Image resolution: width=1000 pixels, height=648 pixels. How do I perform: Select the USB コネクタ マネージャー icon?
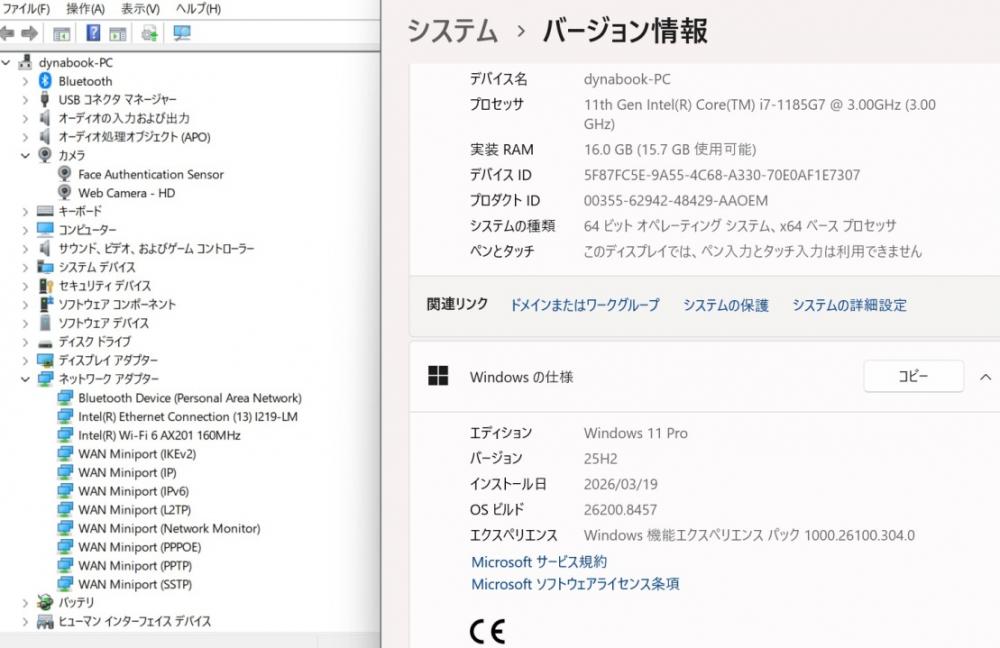click(x=45, y=99)
